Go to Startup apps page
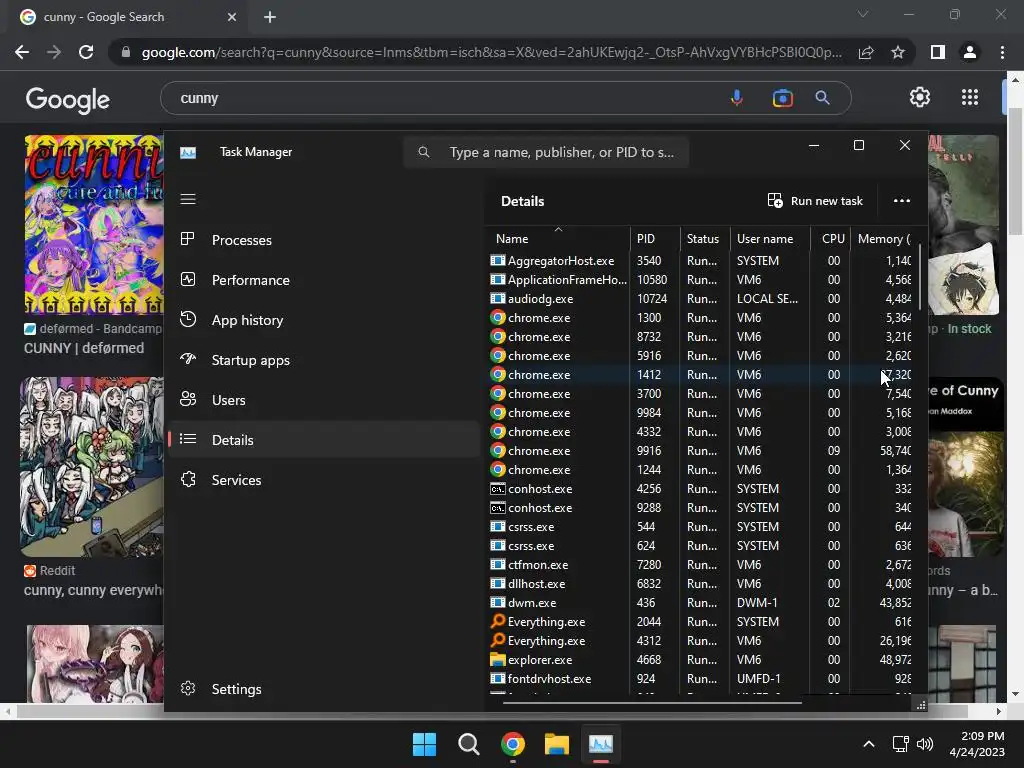 click(x=325, y=360)
